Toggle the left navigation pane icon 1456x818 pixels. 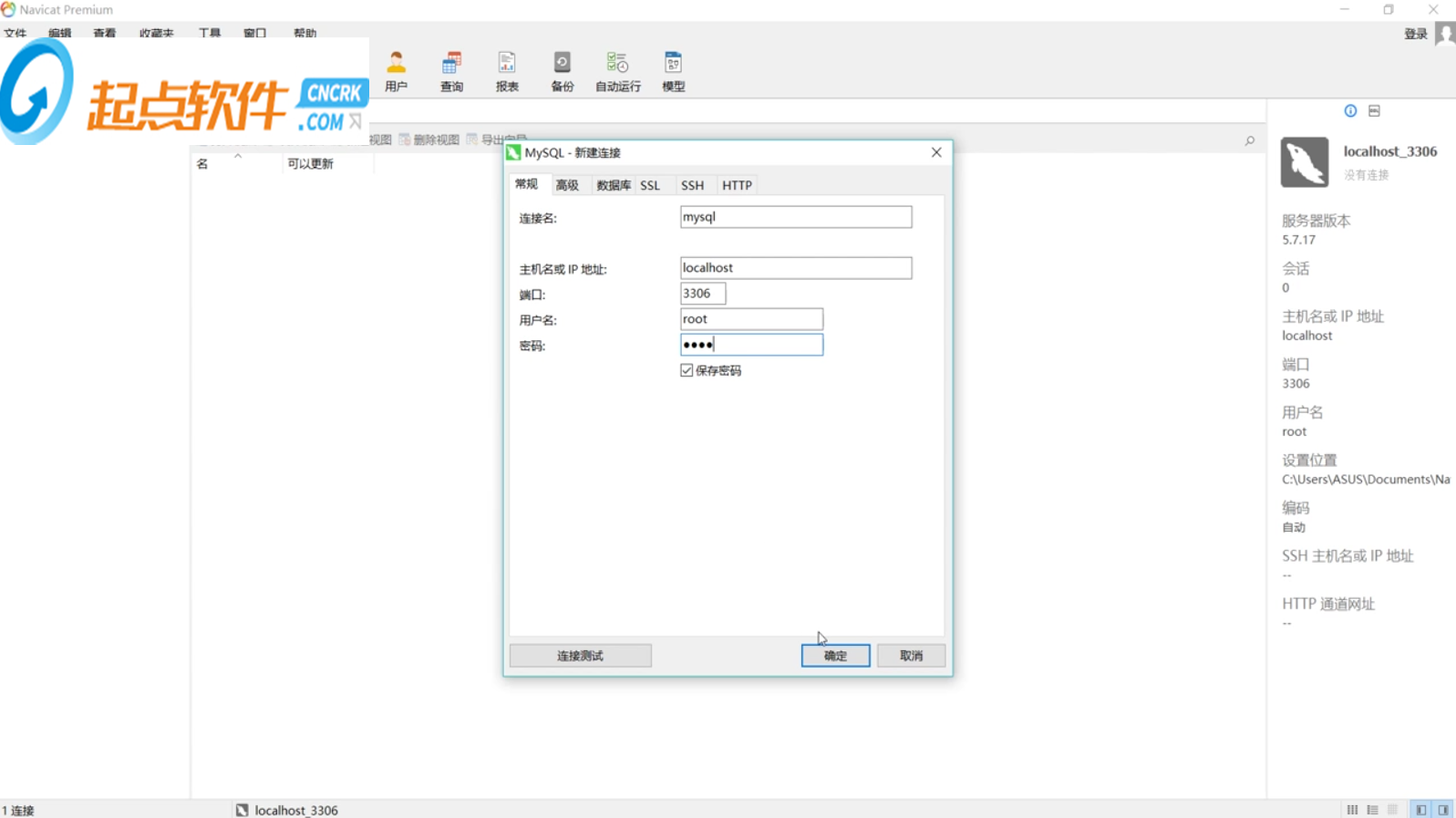point(1420,810)
